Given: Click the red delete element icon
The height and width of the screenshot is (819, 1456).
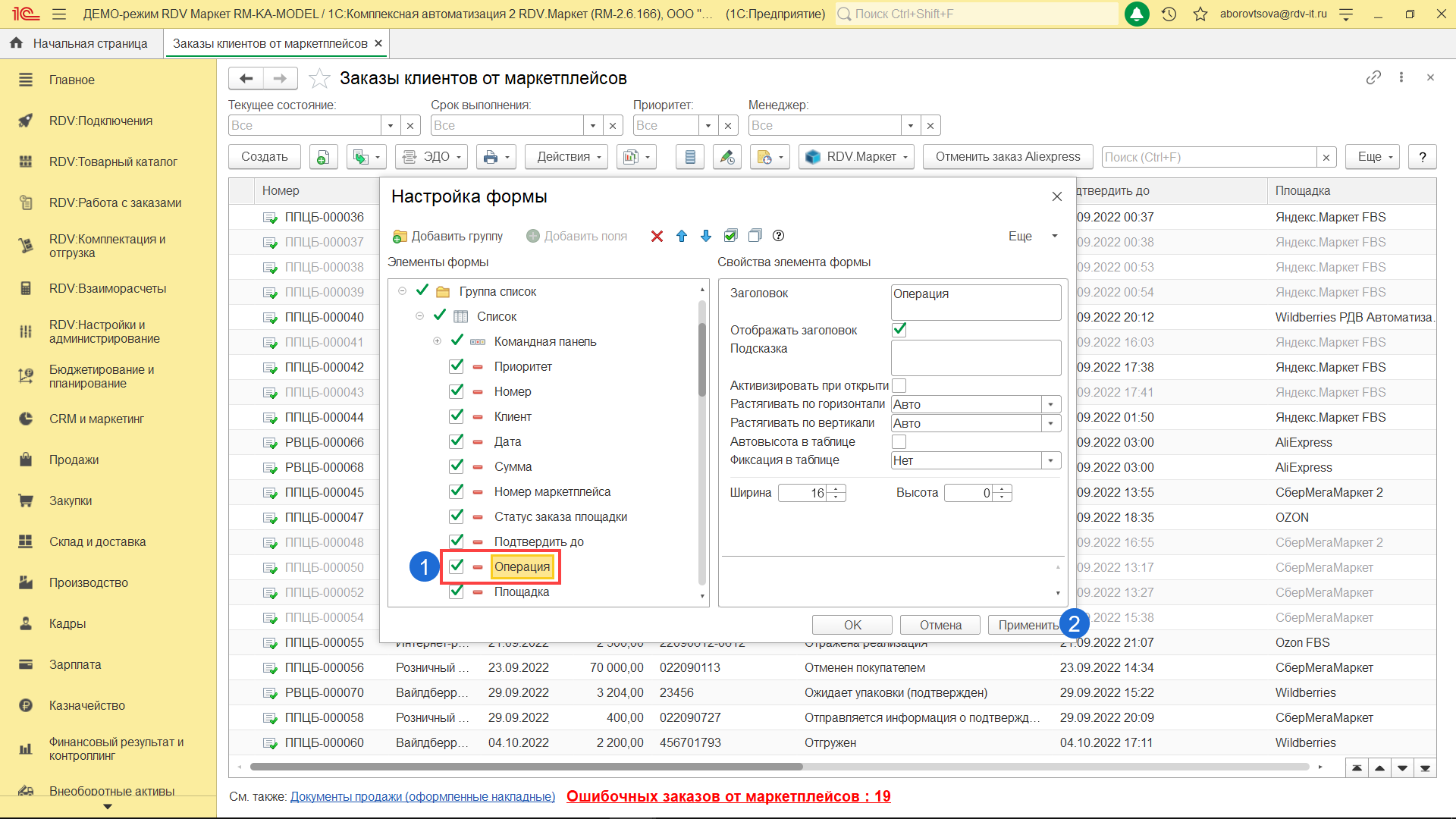Looking at the screenshot, I should pos(657,237).
